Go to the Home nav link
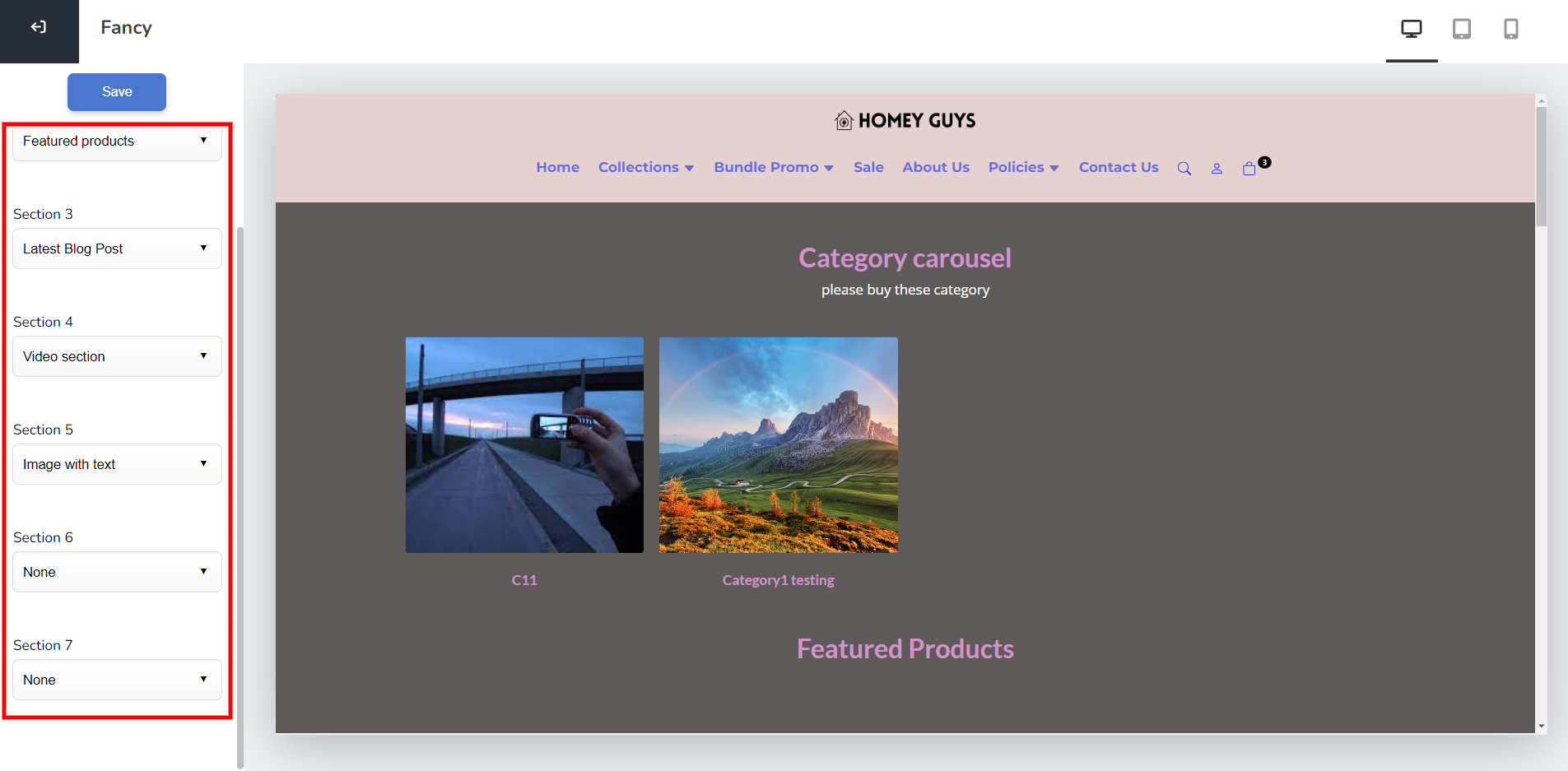The height and width of the screenshot is (771, 1568). (558, 167)
